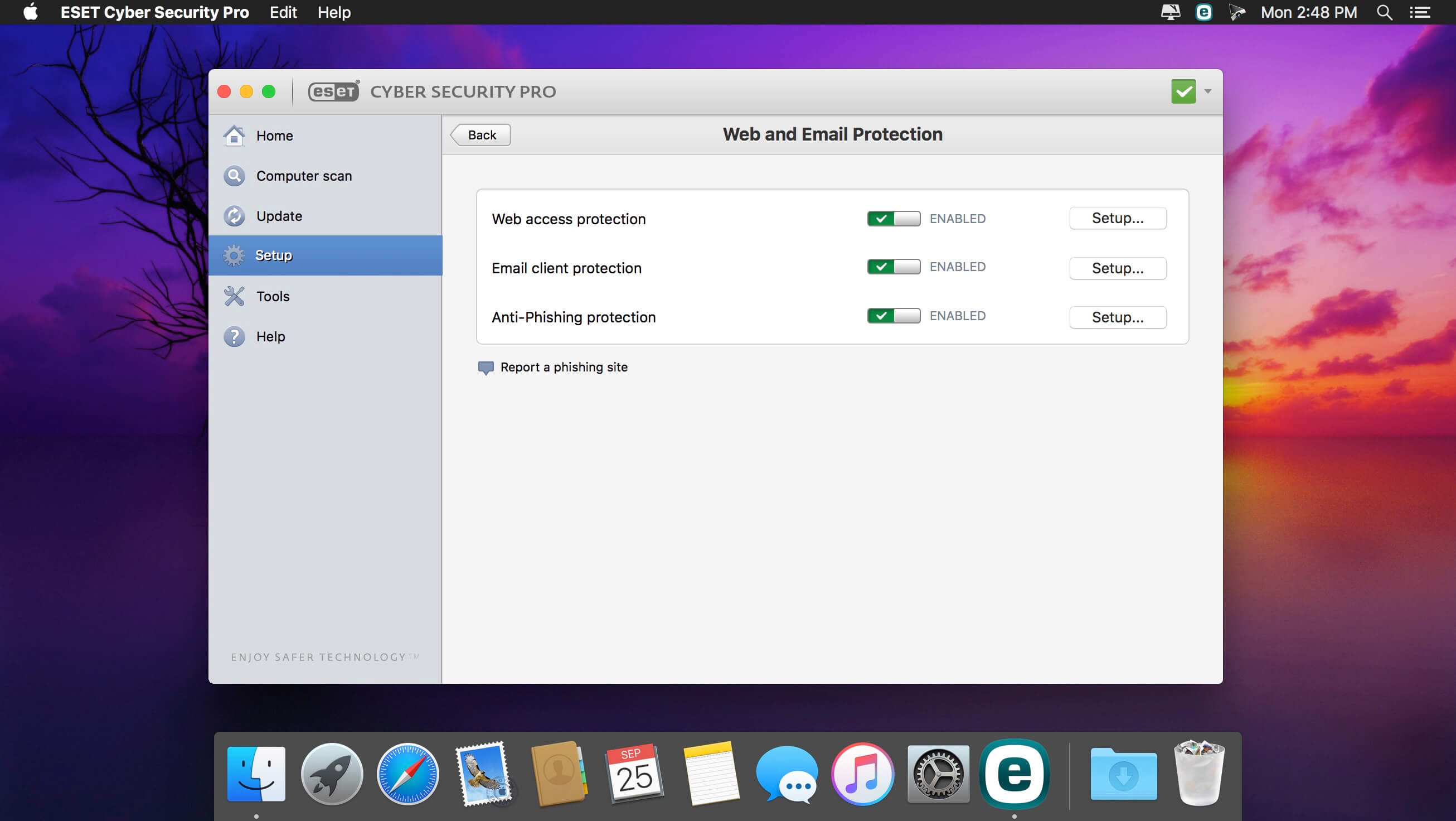
Task: Switch to the Update section
Action: (x=325, y=216)
